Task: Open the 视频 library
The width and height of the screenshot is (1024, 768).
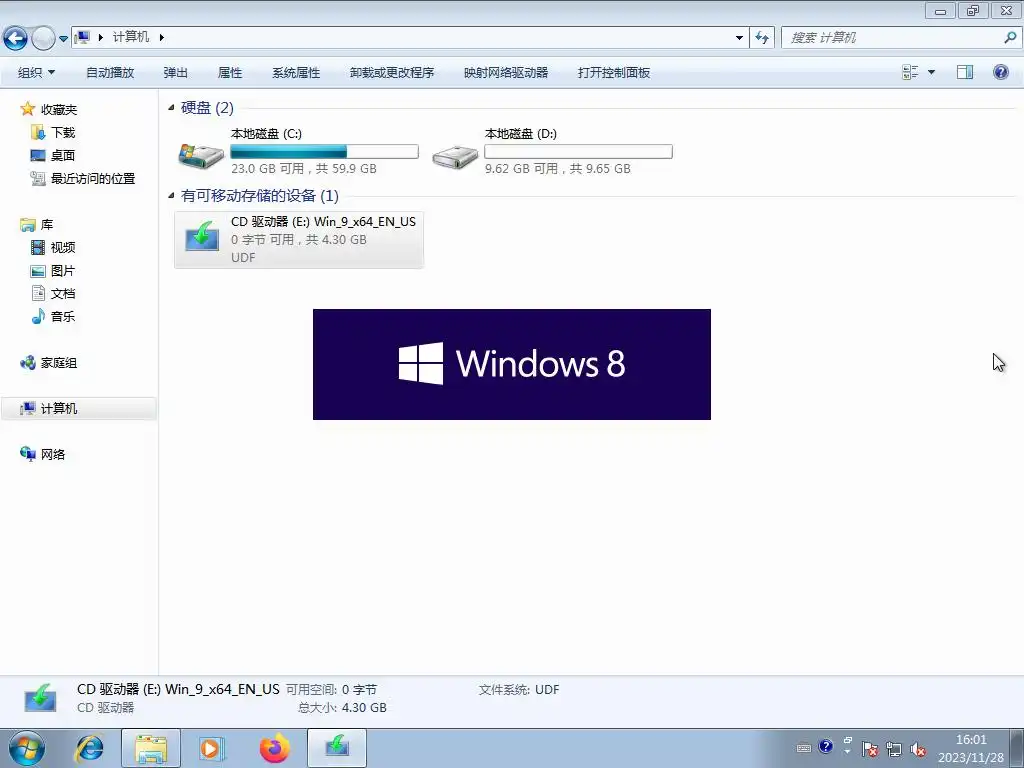Action: point(63,248)
